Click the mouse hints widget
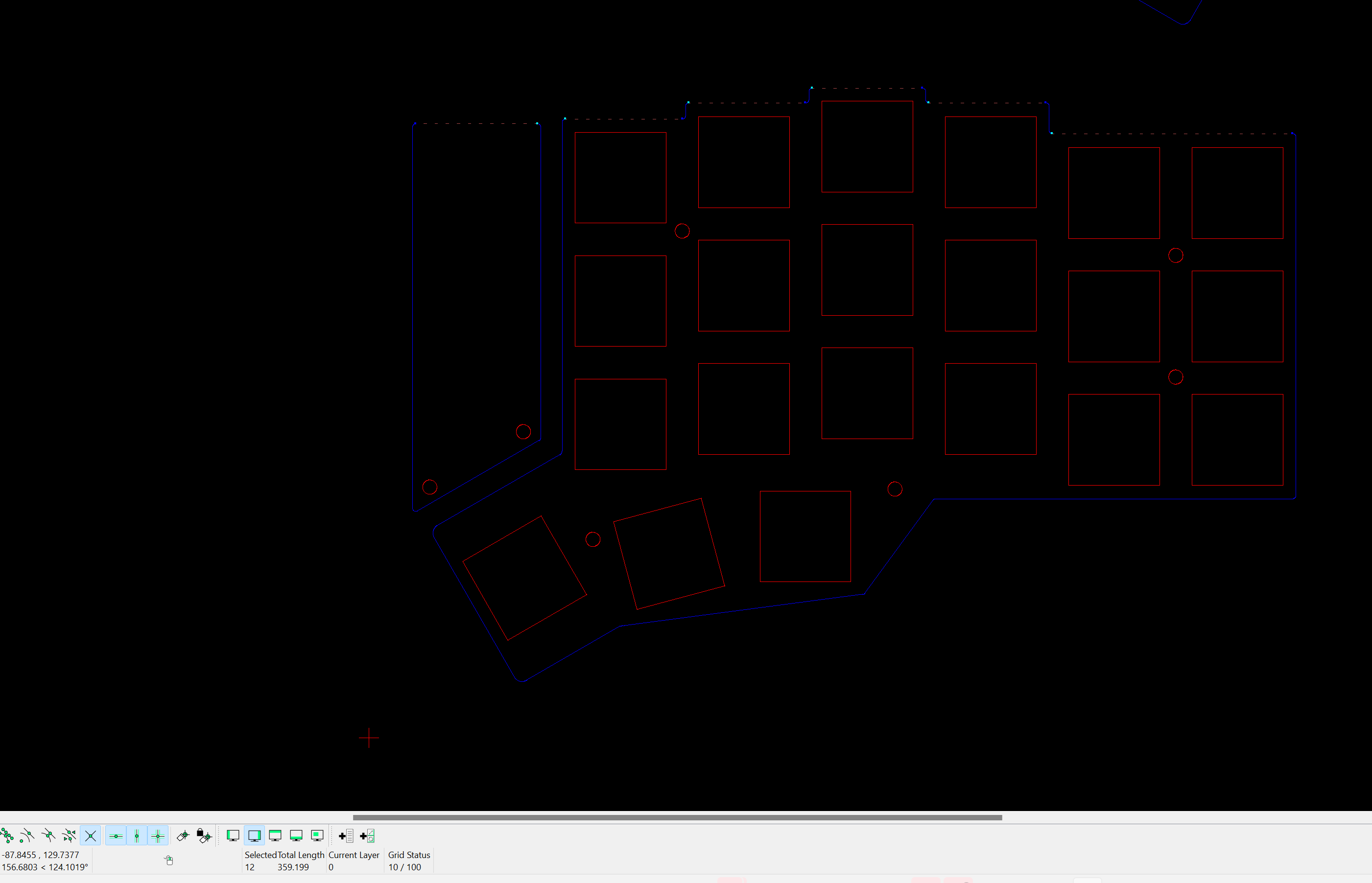The width and height of the screenshot is (1372, 883). click(x=169, y=860)
